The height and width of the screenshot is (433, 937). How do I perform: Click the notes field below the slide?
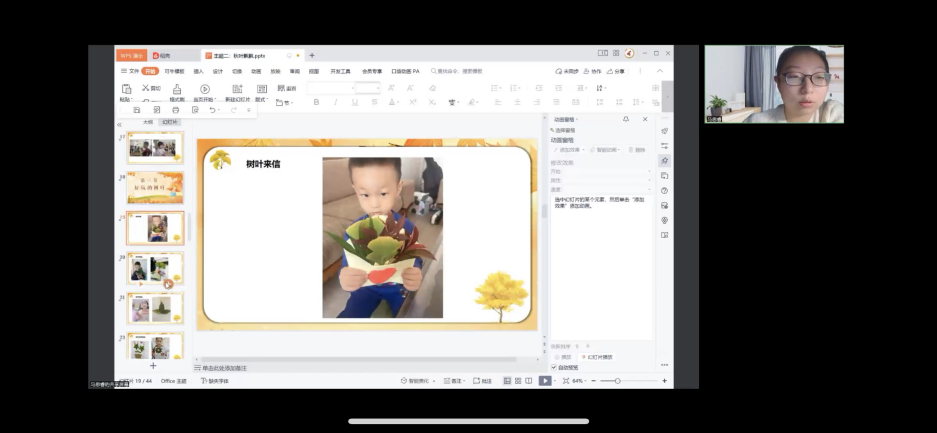coord(367,367)
